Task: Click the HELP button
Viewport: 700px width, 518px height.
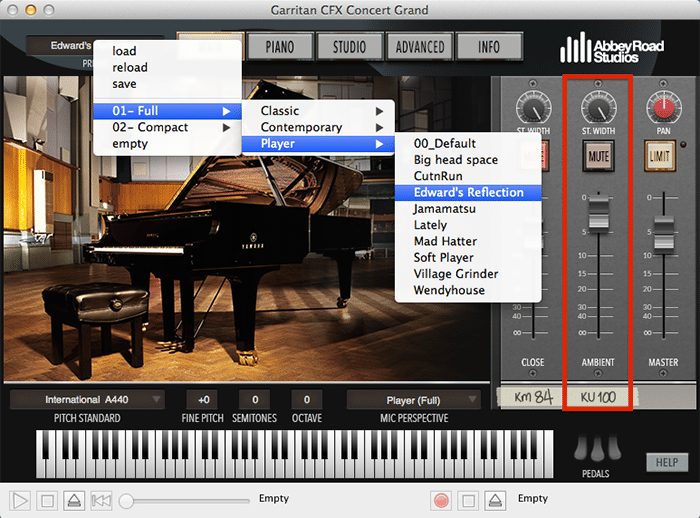Action: click(667, 462)
